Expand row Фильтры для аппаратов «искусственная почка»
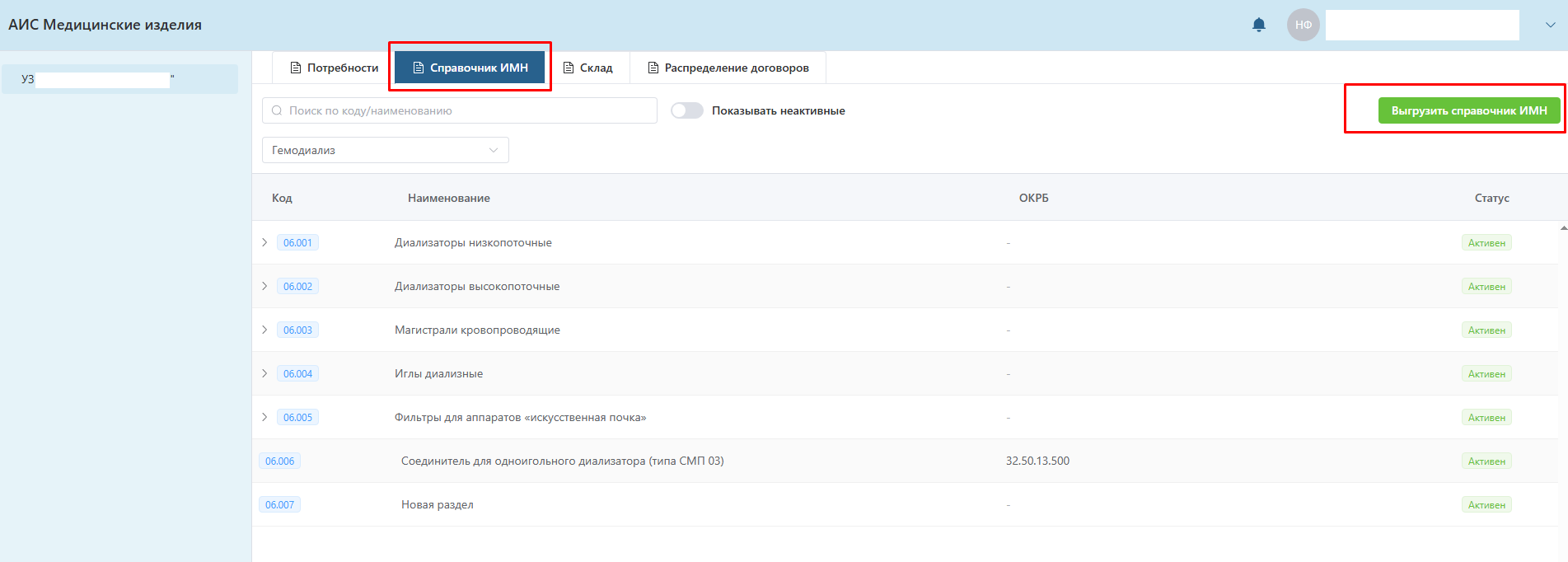Viewport: 1568px width, 562px height. click(x=264, y=417)
